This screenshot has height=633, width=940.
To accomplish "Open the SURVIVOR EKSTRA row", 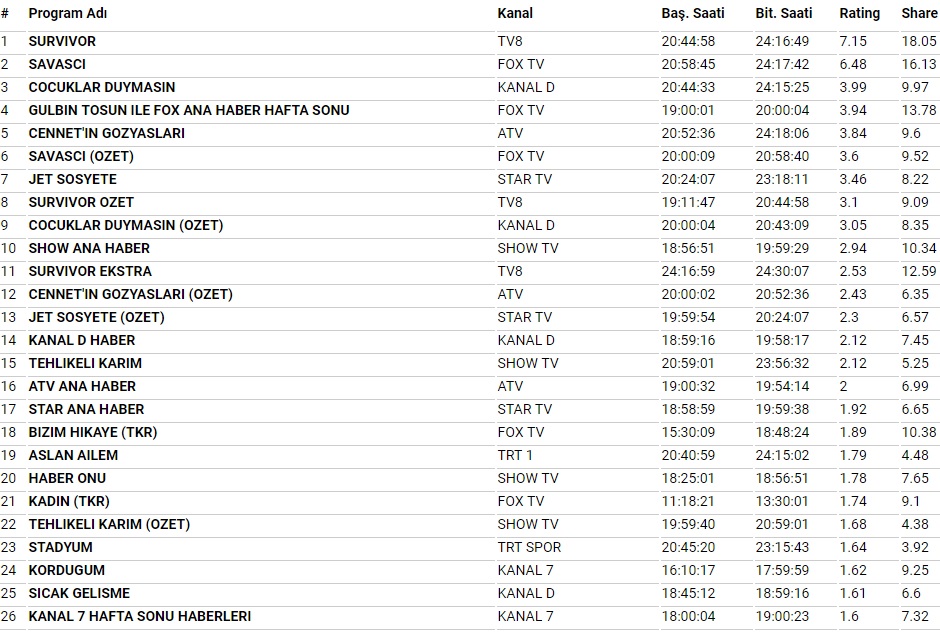I will tap(90, 271).
